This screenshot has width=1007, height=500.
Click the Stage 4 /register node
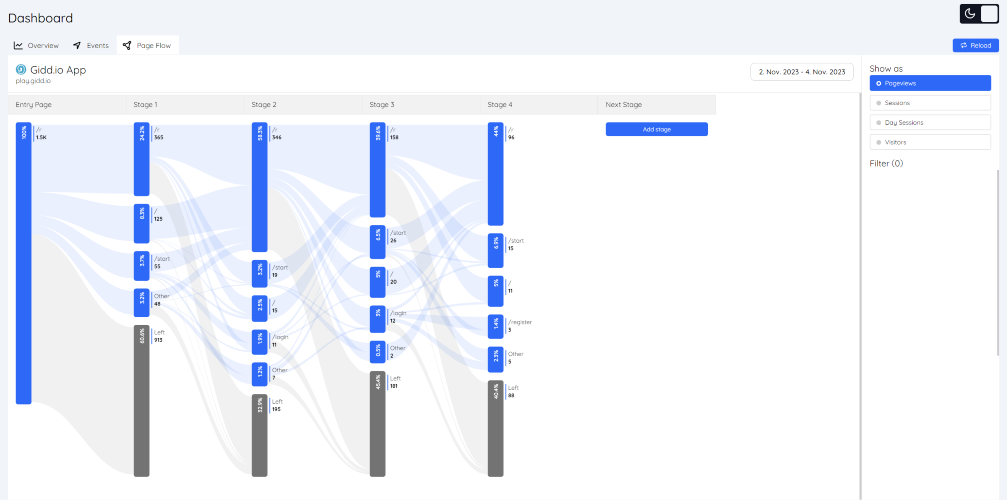pos(495,327)
